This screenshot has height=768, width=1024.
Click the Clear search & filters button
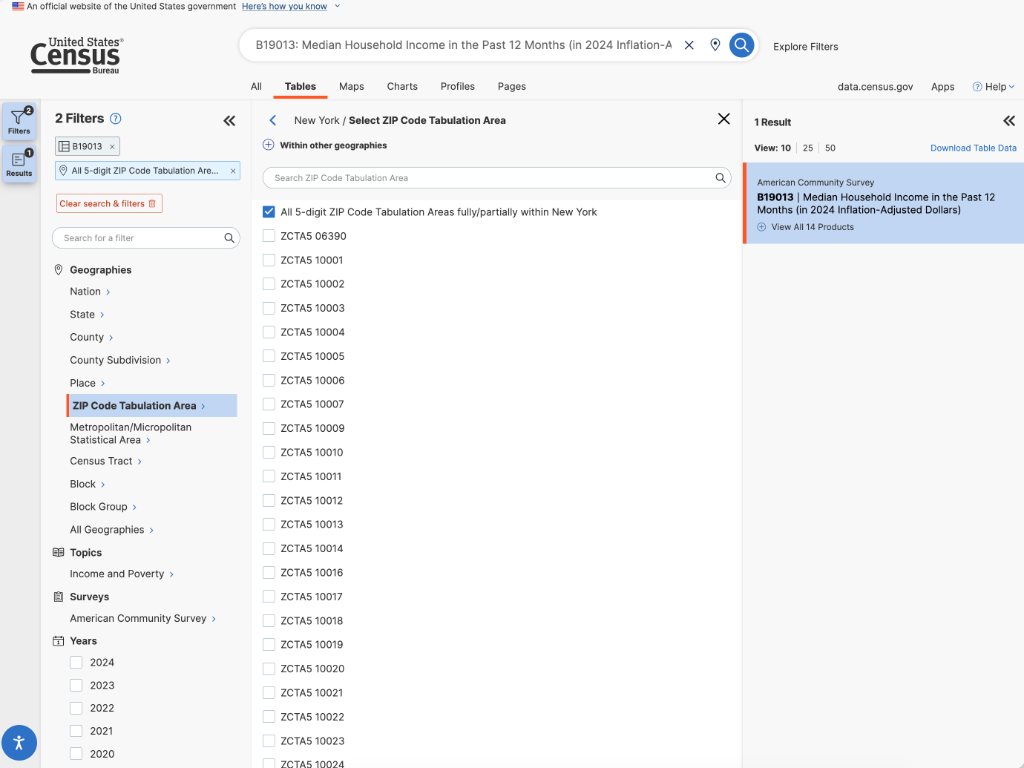(109, 204)
